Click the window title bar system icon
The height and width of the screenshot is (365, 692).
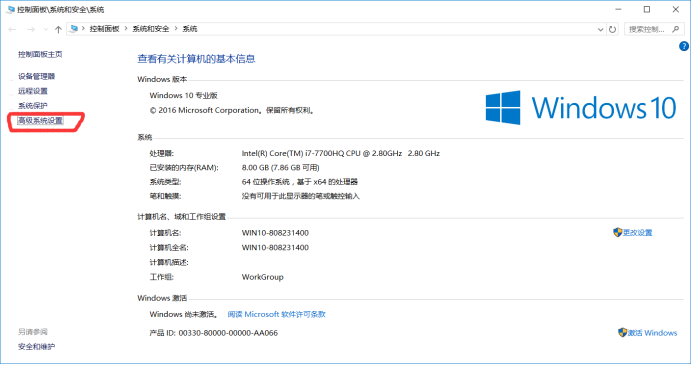coord(11,9)
